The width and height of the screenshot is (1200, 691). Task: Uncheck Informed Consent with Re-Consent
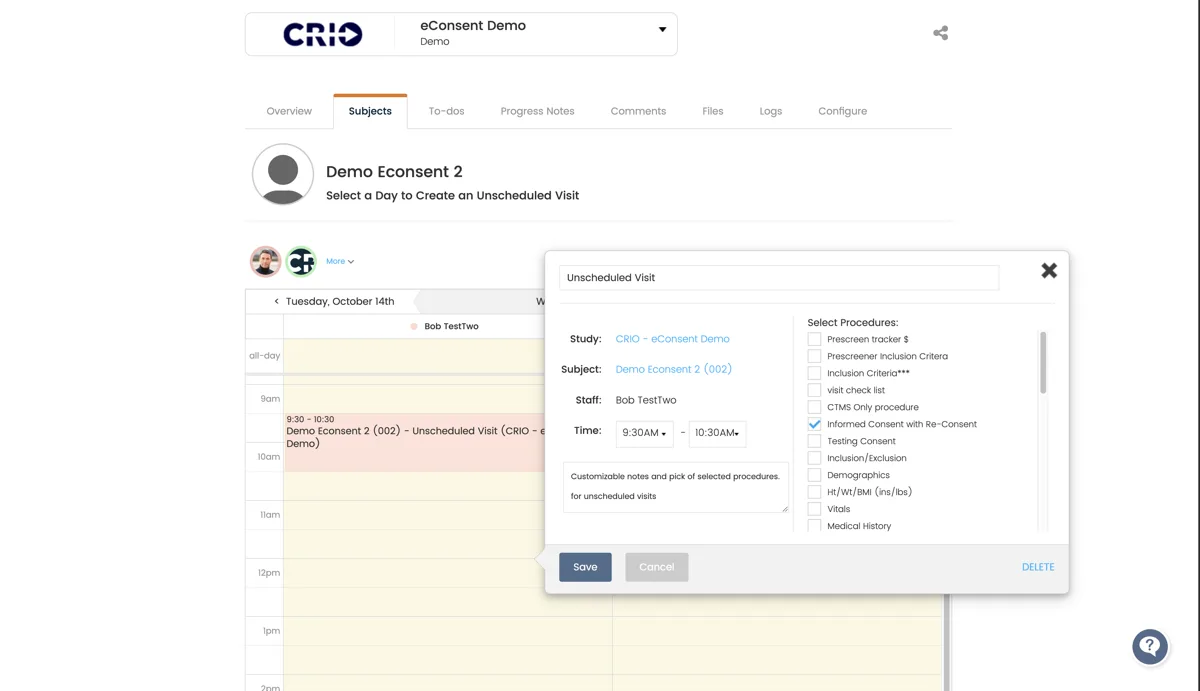point(814,423)
